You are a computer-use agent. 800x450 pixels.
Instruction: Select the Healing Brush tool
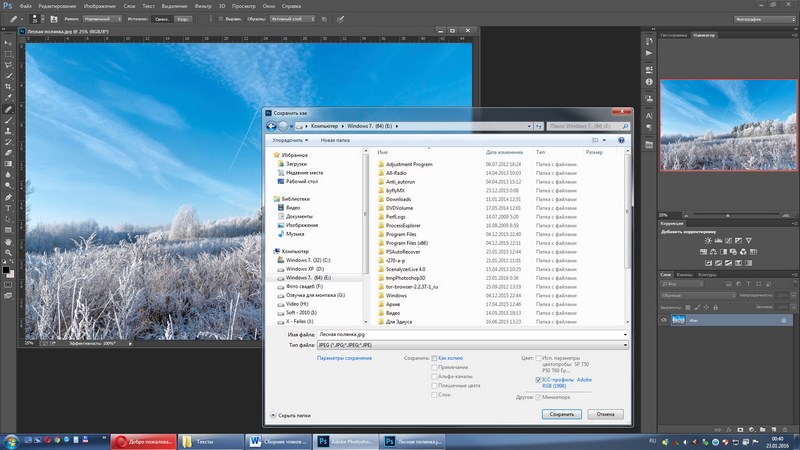point(8,109)
